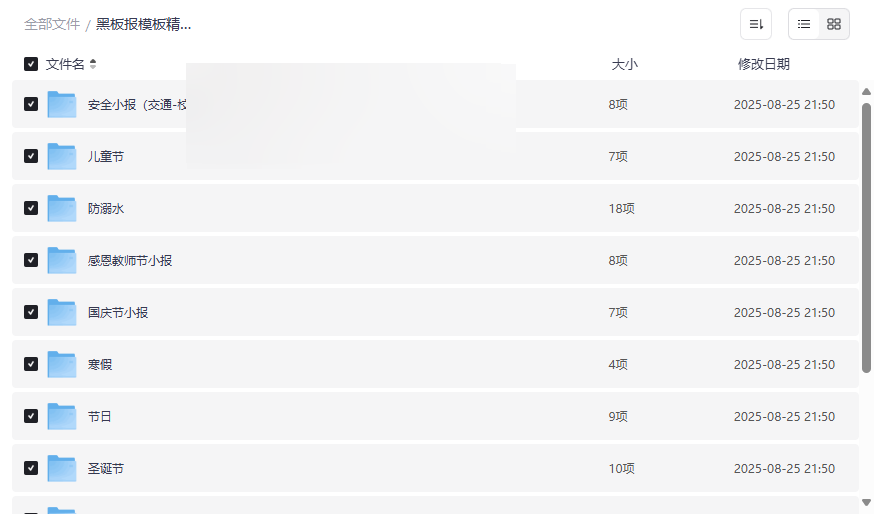
Task: Click the vertical scrollbar thumb
Action: tap(866, 236)
